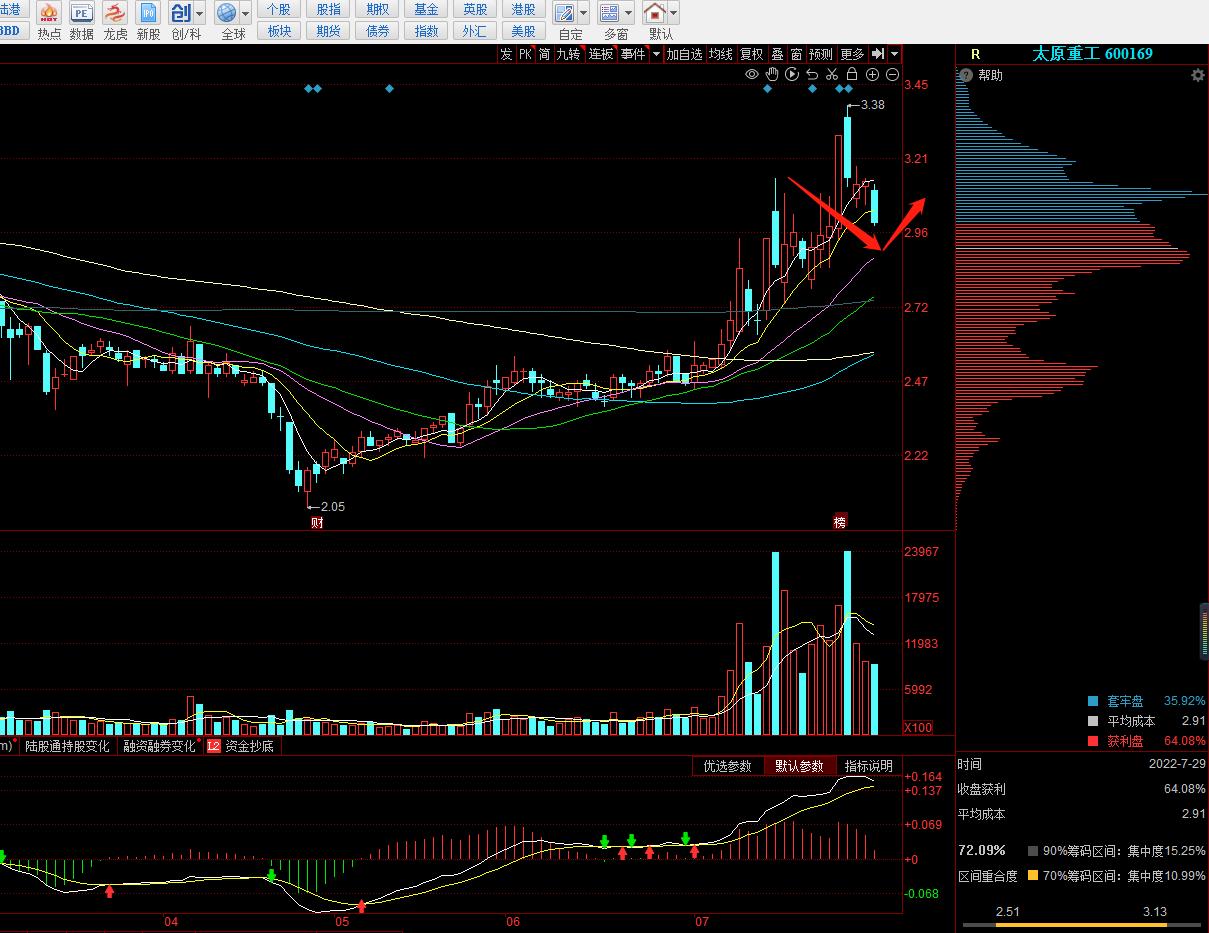
Task: Expand the 多窗 multi-window dropdown arrow
Action: coord(628,14)
